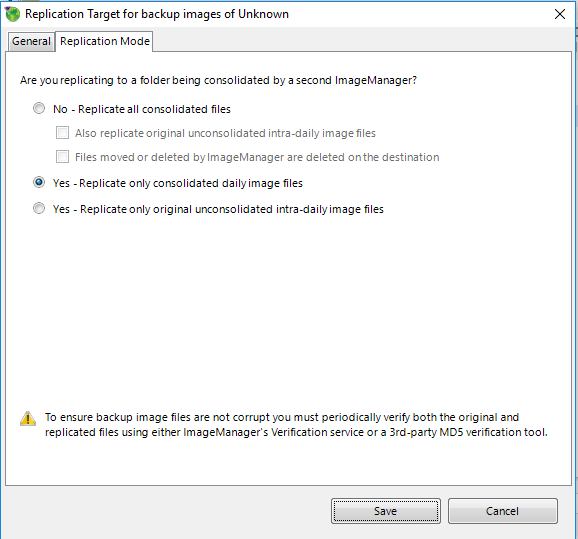Pick the 'Replicate only original unconsolidated intra-daily' radio button
578x539 pixels.
39,208
